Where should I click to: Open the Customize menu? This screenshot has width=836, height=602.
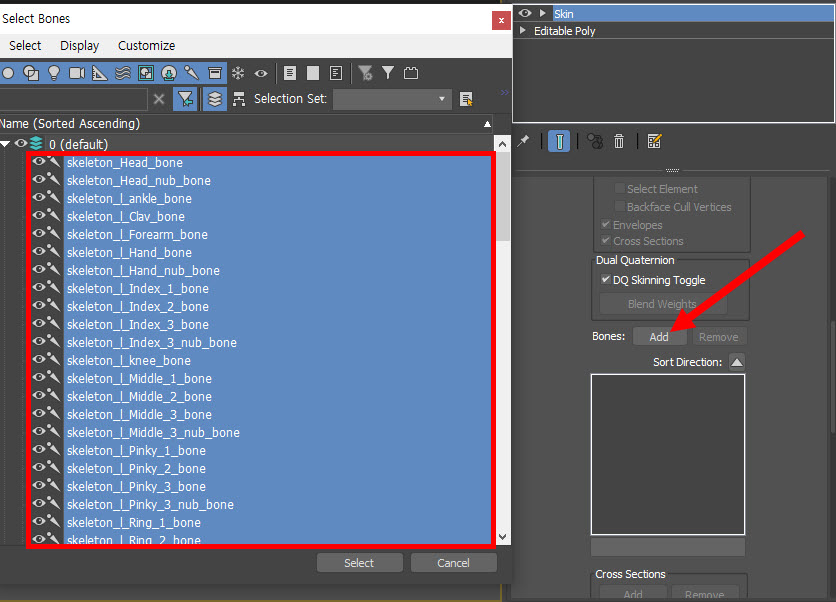coord(146,46)
